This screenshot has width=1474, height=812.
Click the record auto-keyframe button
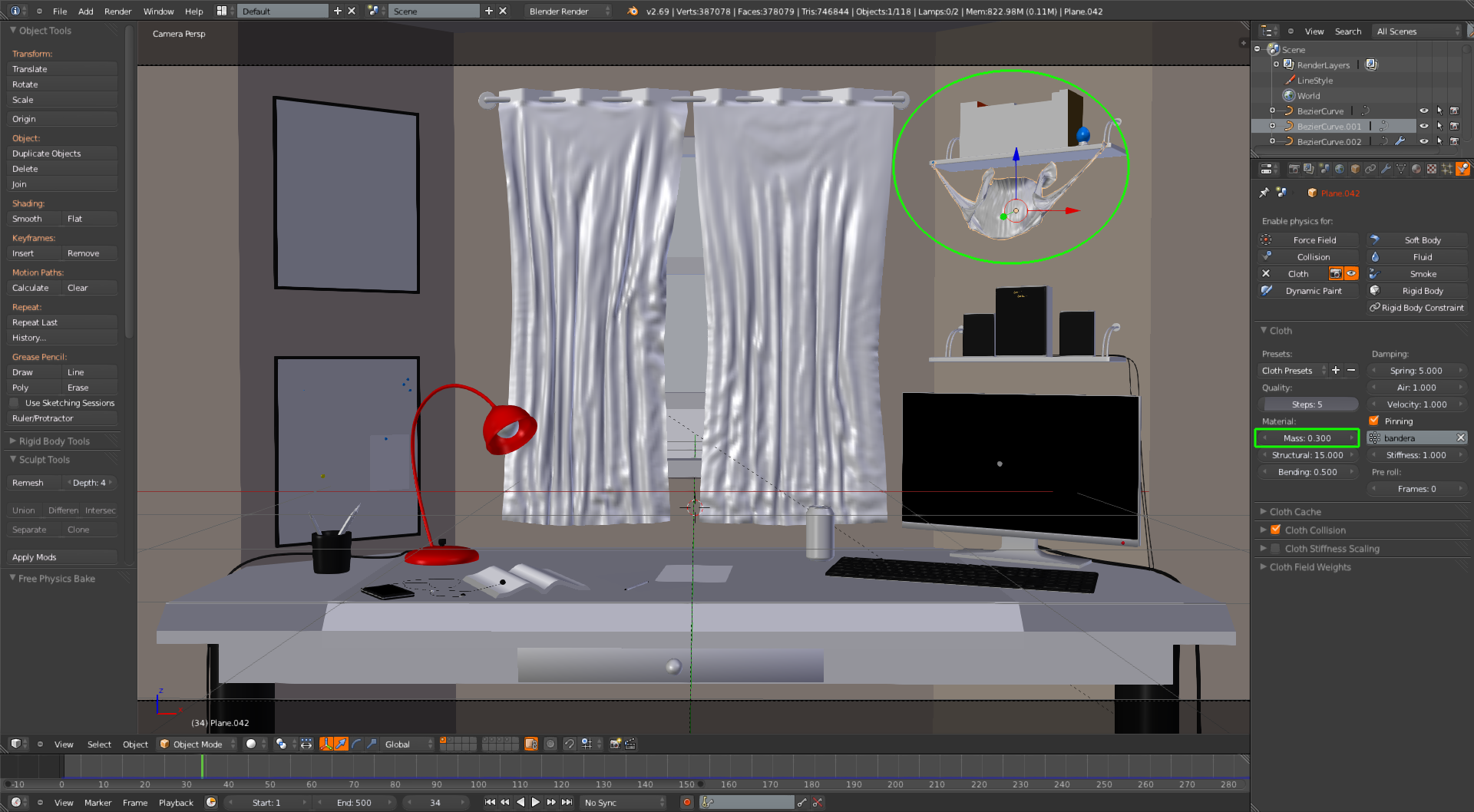point(687,802)
